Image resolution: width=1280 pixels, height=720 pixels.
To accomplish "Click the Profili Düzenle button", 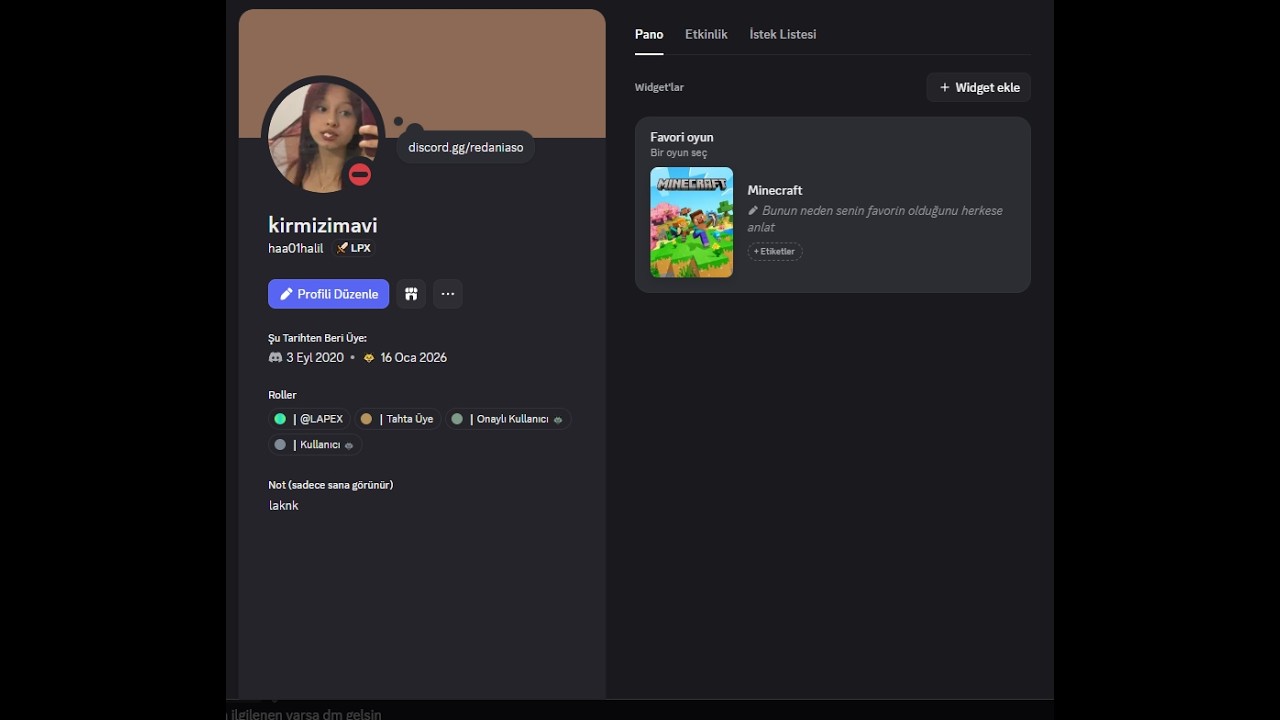I will (x=328, y=294).
